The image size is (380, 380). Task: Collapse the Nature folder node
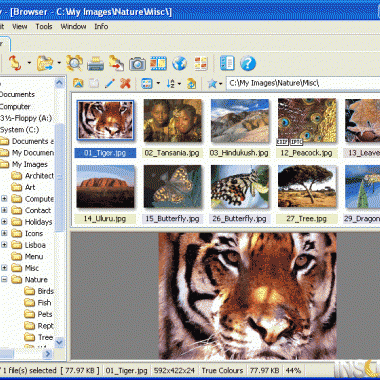[4, 279]
